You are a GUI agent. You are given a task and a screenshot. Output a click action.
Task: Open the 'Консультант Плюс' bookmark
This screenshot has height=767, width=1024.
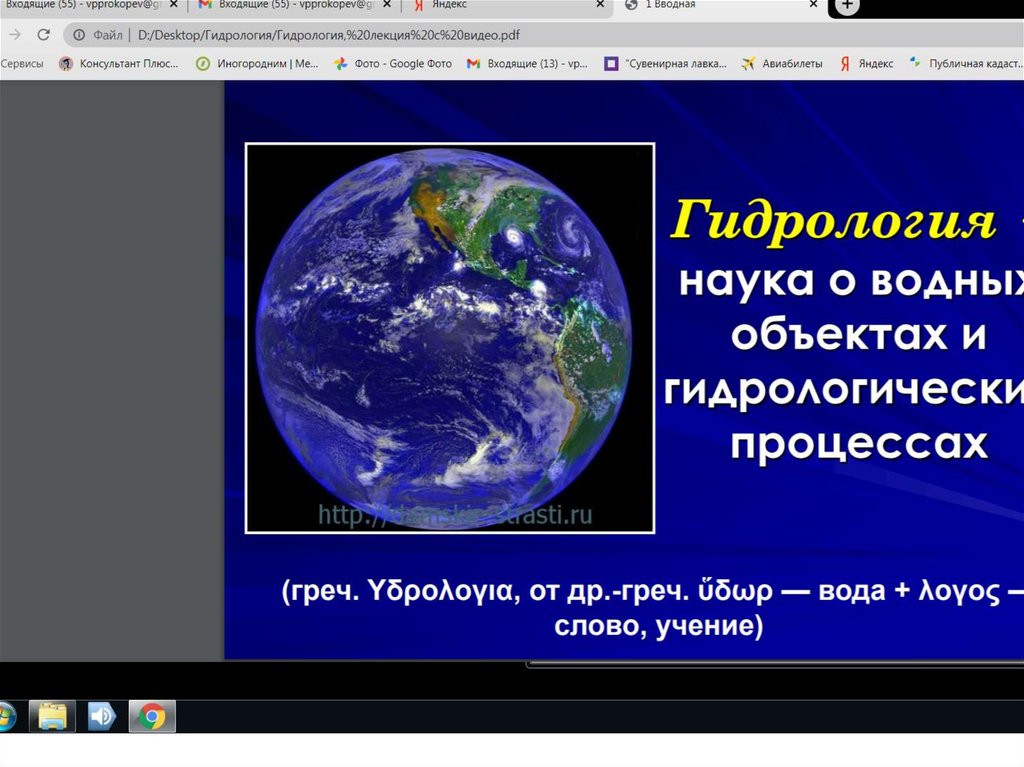[x=120, y=63]
